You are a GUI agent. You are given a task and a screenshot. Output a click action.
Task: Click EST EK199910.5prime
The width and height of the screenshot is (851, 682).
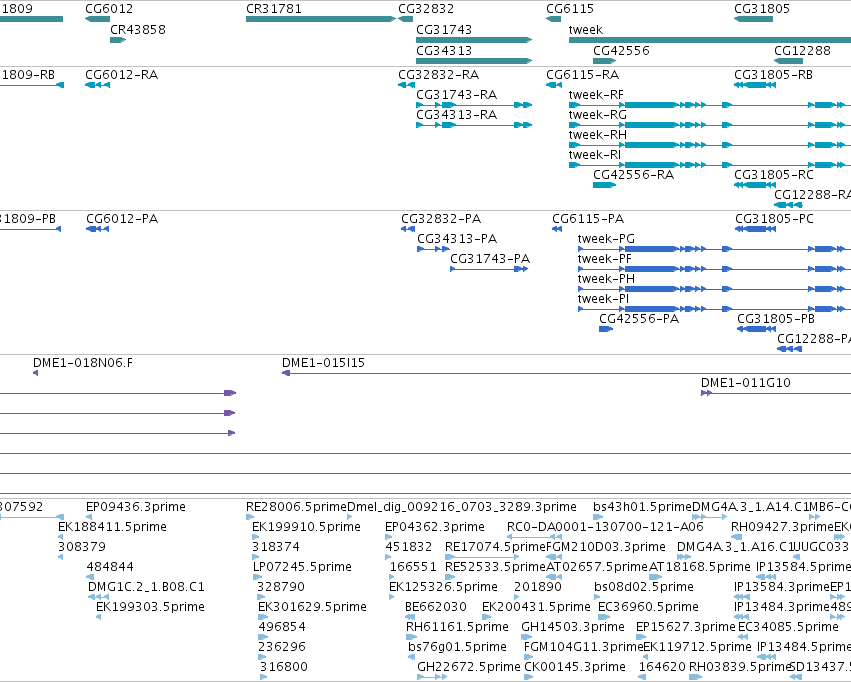(256, 537)
